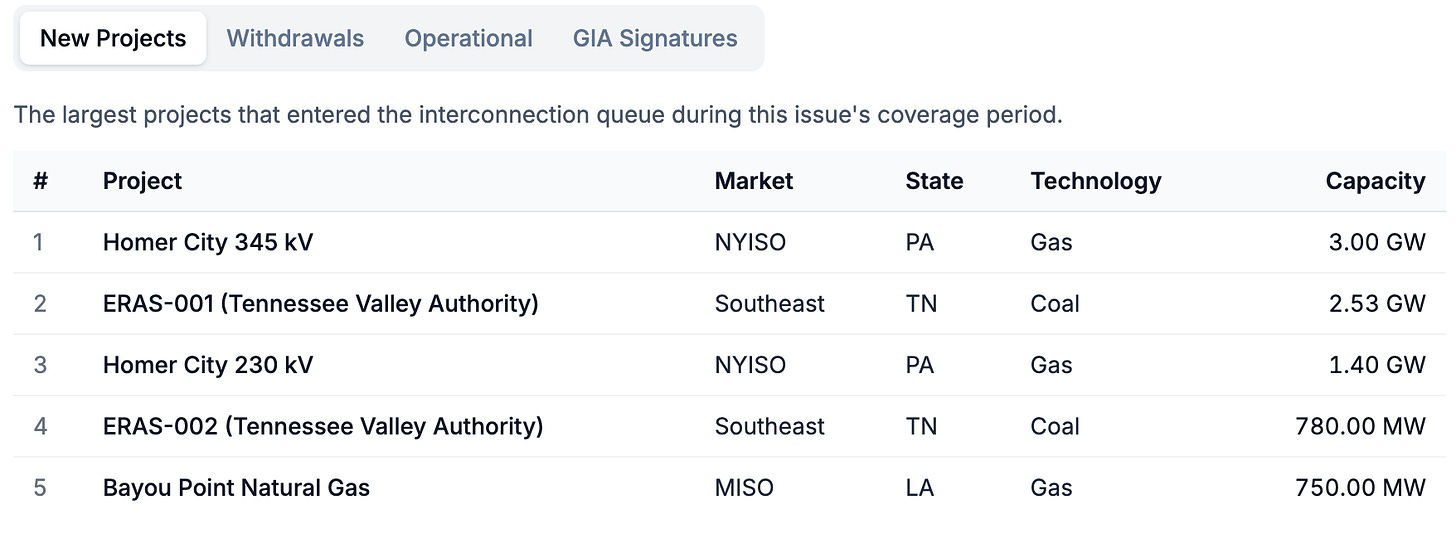The width and height of the screenshot is (1456, 534).
Task: Click the Capacity column header
Action: (x=1375, y=181)
